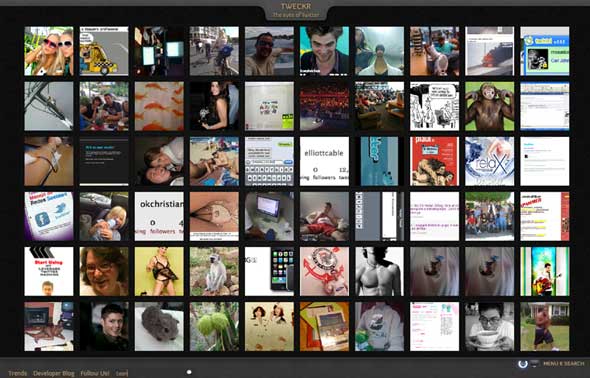
Task: Open the green app screenshot thumbnail
Action: coord(545,51)
